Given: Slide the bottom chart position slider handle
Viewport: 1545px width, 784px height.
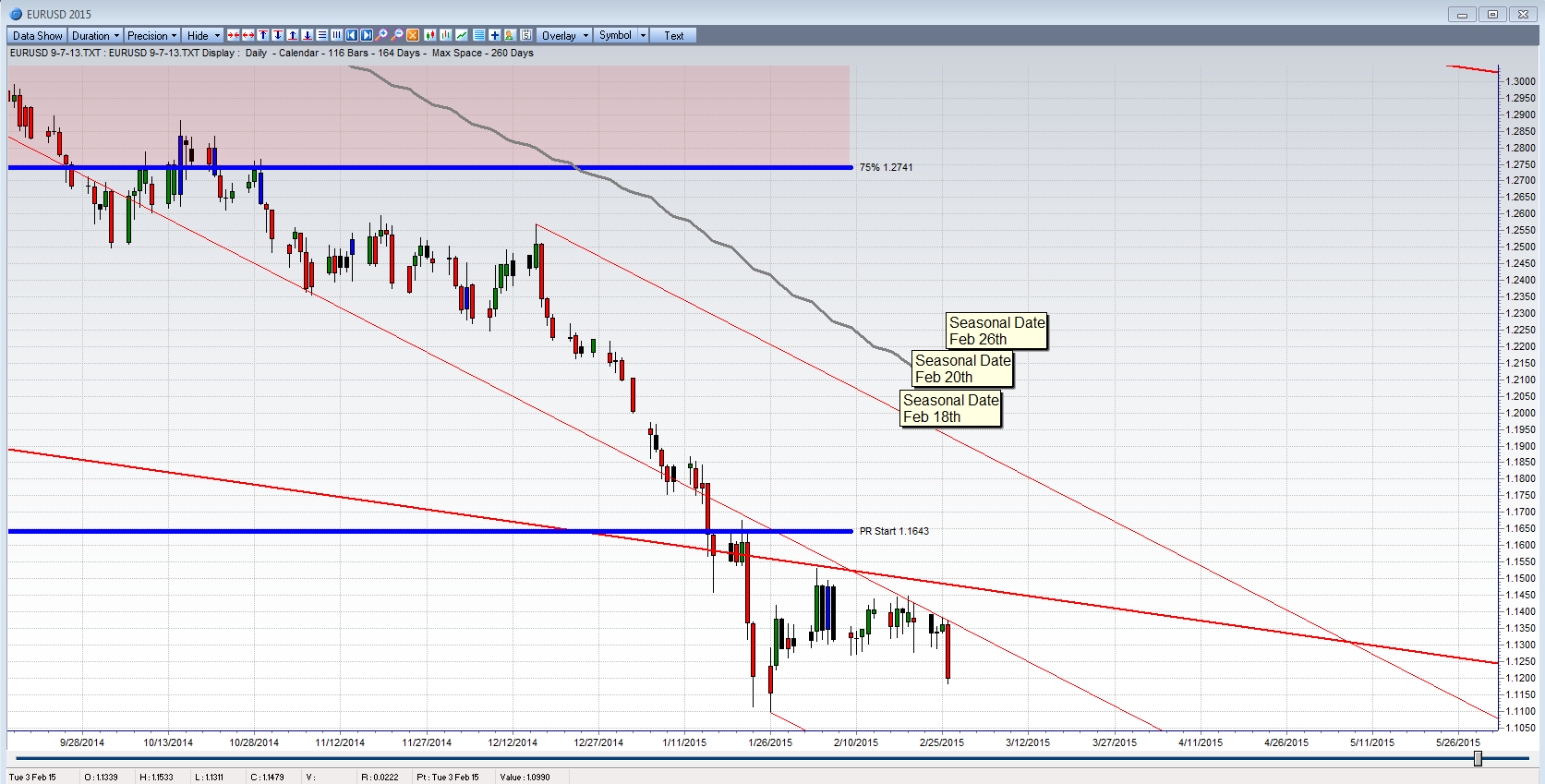Looking at the screenshot, I should click(x=1478, y=759).
